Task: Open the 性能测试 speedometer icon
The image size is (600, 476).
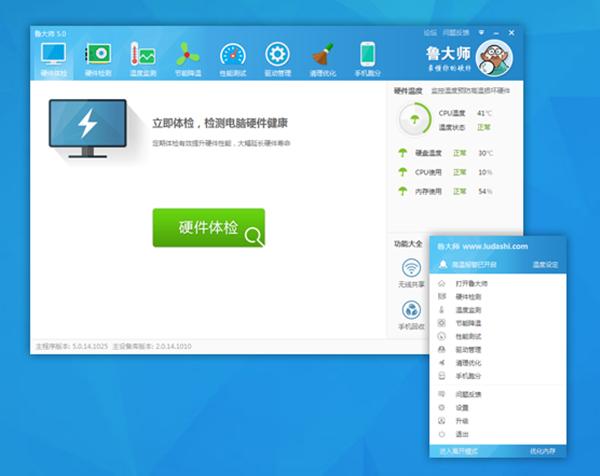Action: tap(232, 59)
